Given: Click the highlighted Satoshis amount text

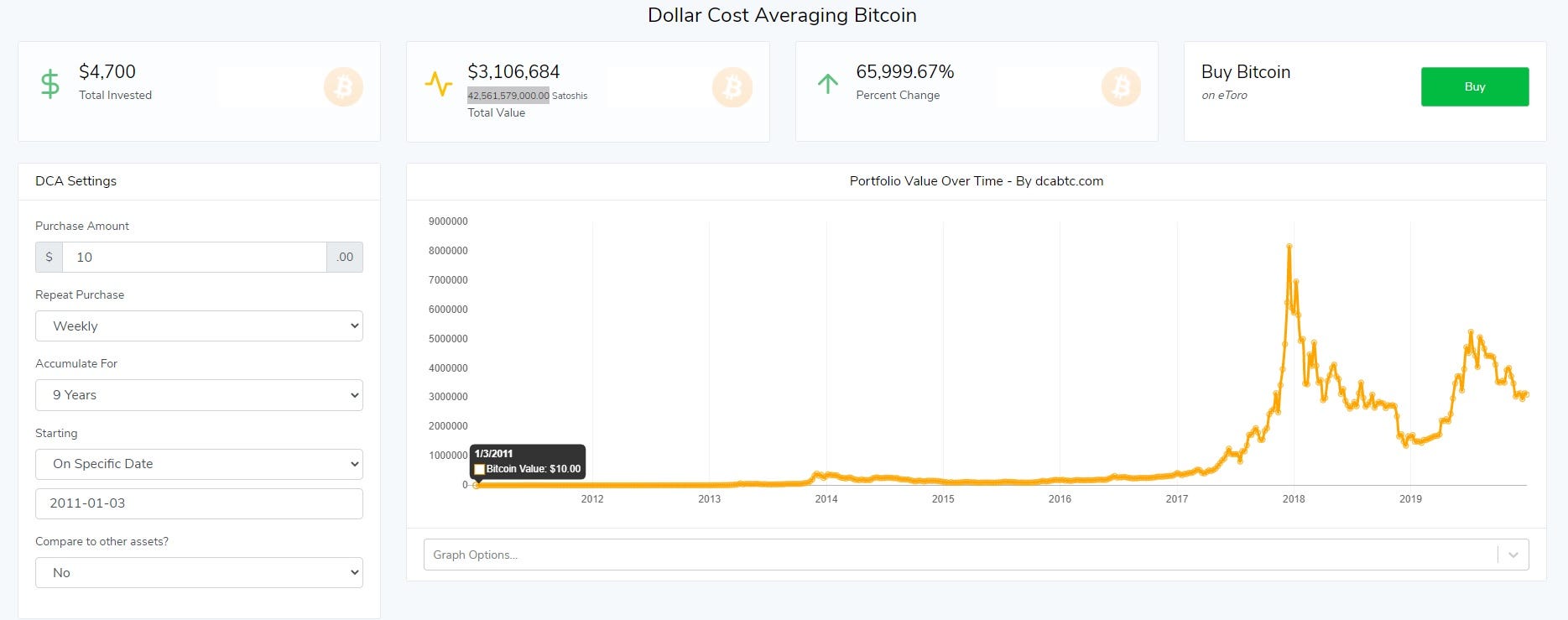Looking at the screenshot, I should [x=508, y=96].
